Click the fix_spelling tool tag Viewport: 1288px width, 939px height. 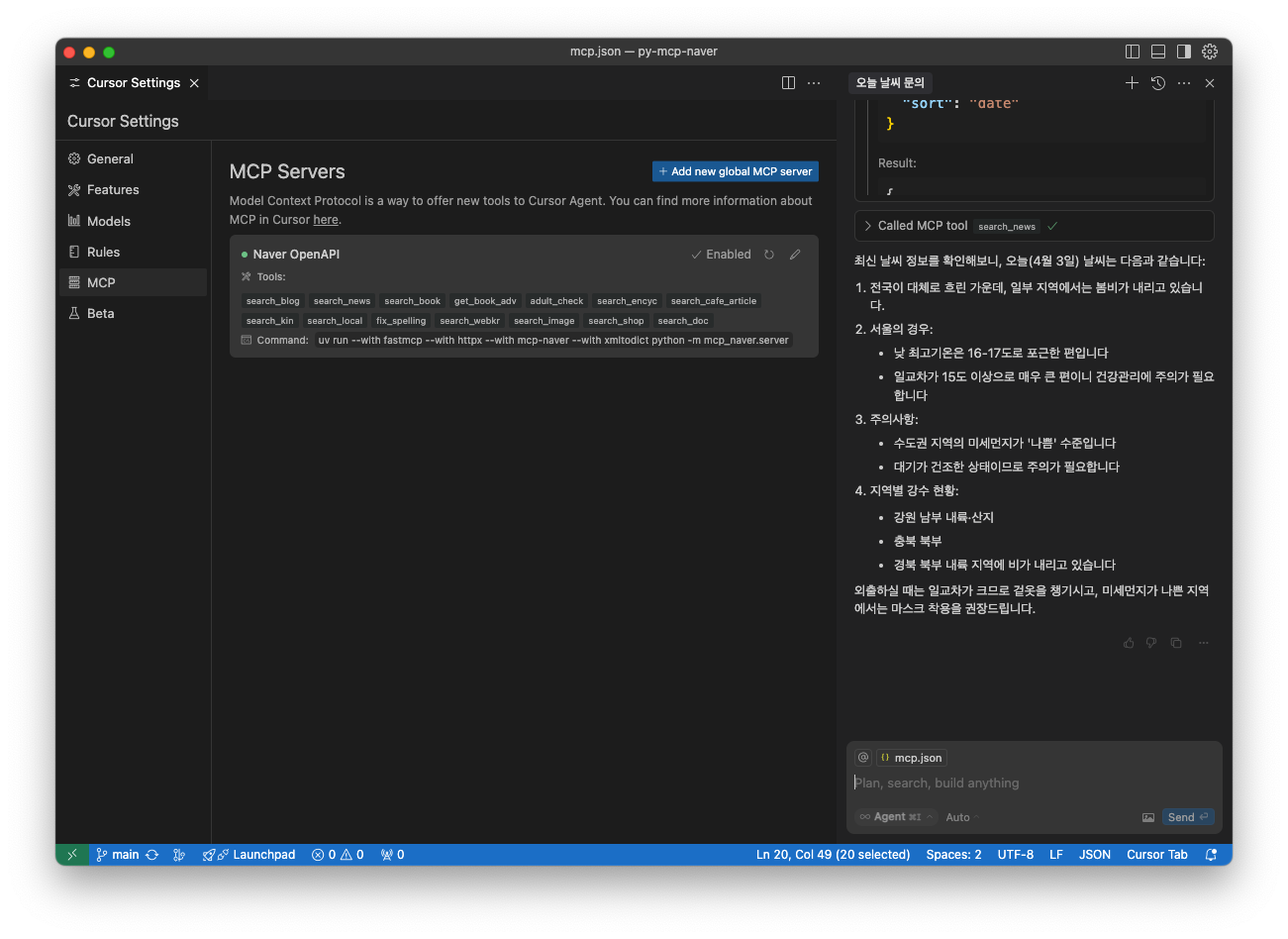401,321
